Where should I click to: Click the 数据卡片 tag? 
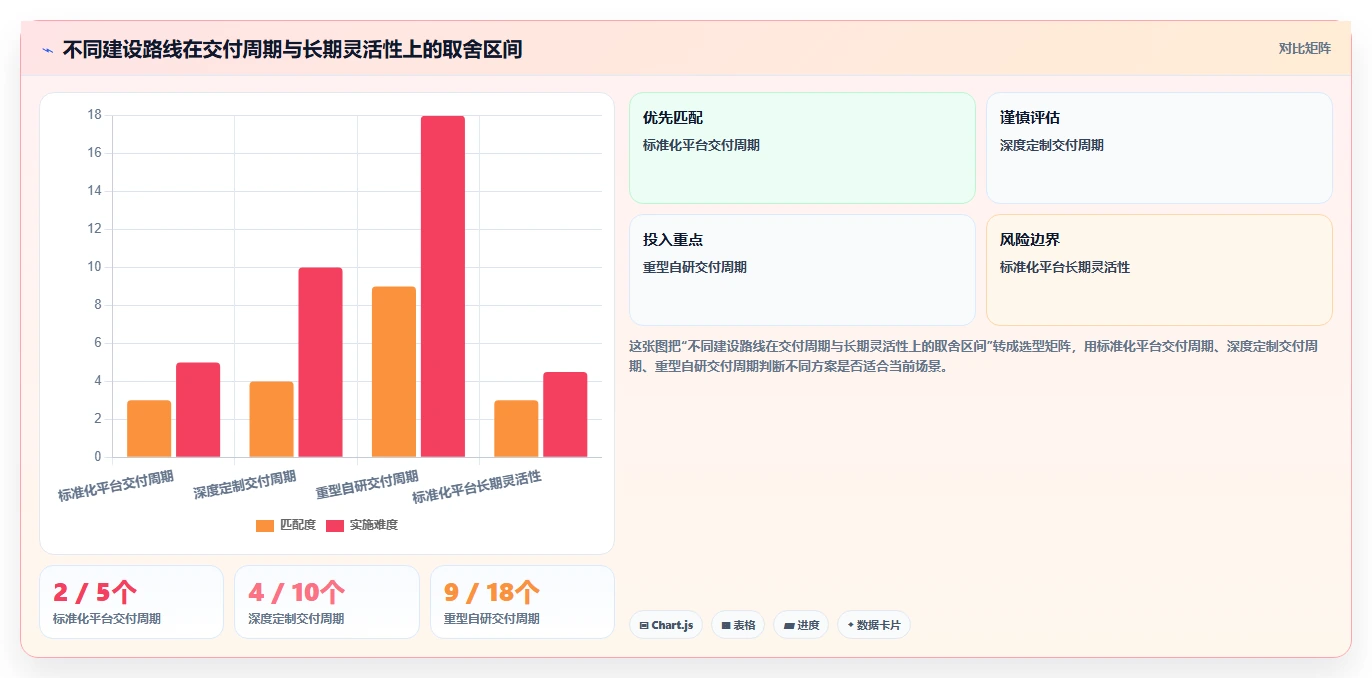pos(874,625)
